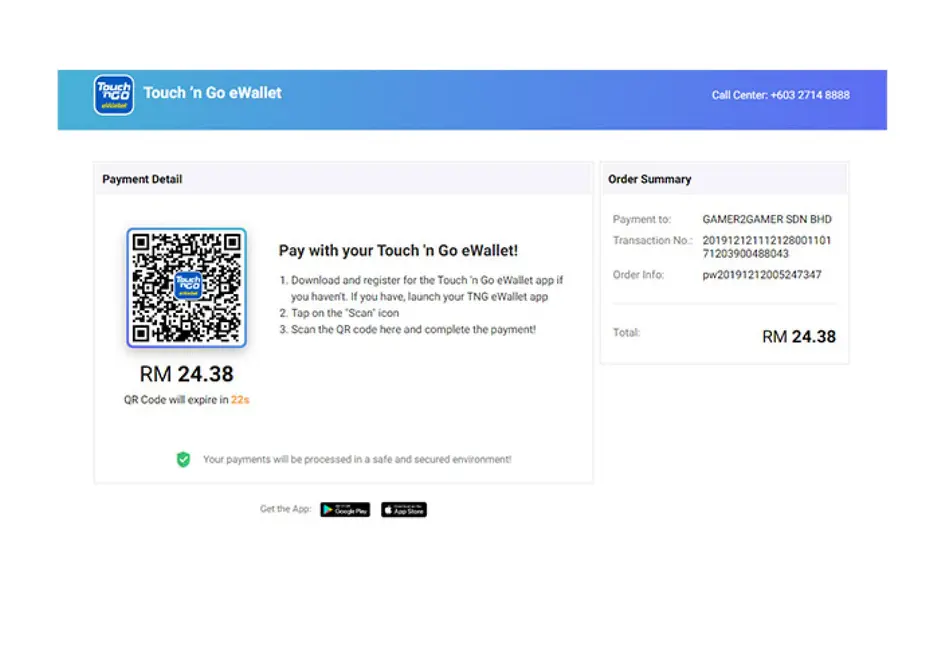Click the eWallet badge under the Touch 'n Go logo
Screen dimensions: 944x648
[x=113, y=105]
